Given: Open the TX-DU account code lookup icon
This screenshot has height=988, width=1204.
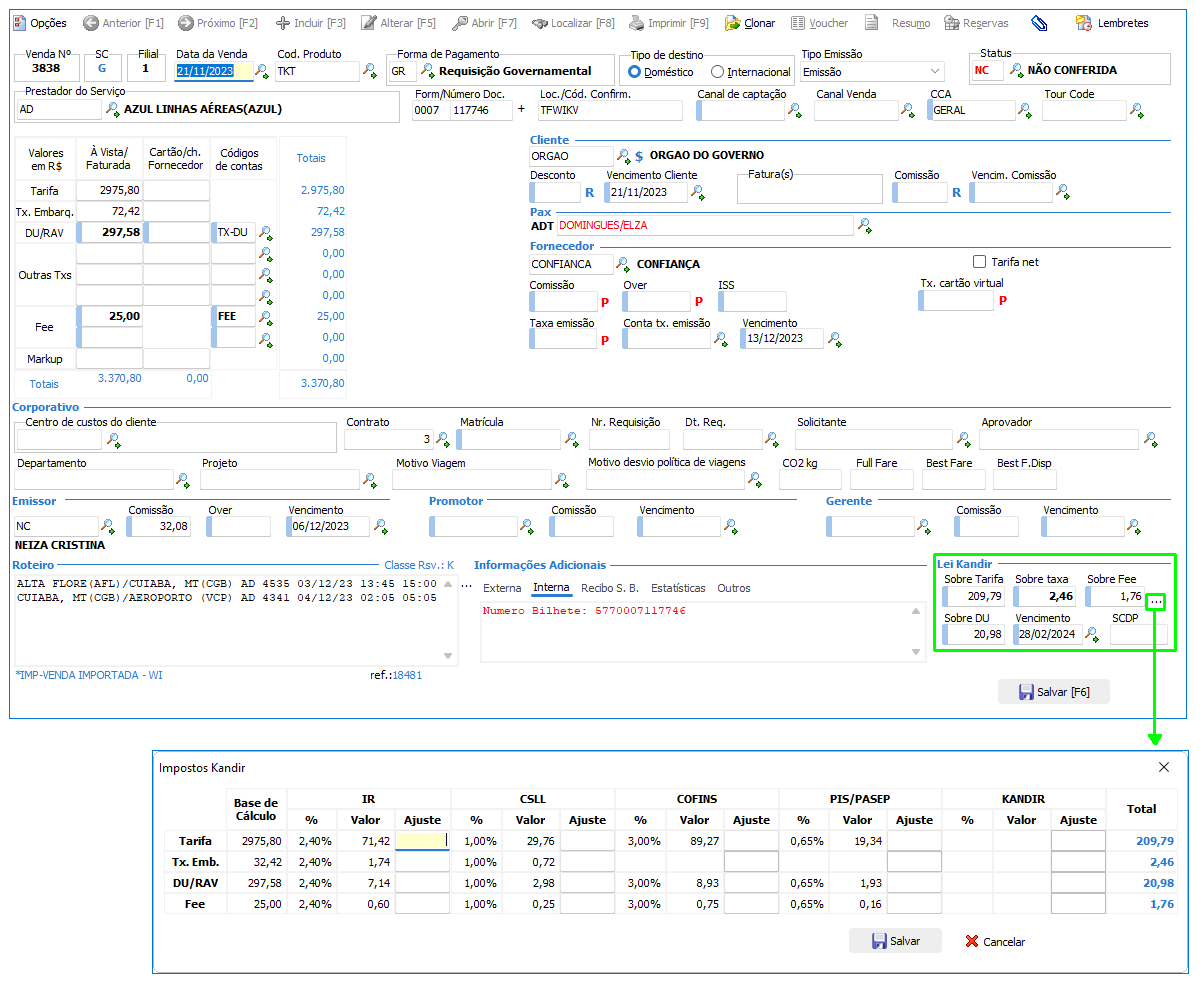Looking at the screenshot, I should [x=266, y=233].
